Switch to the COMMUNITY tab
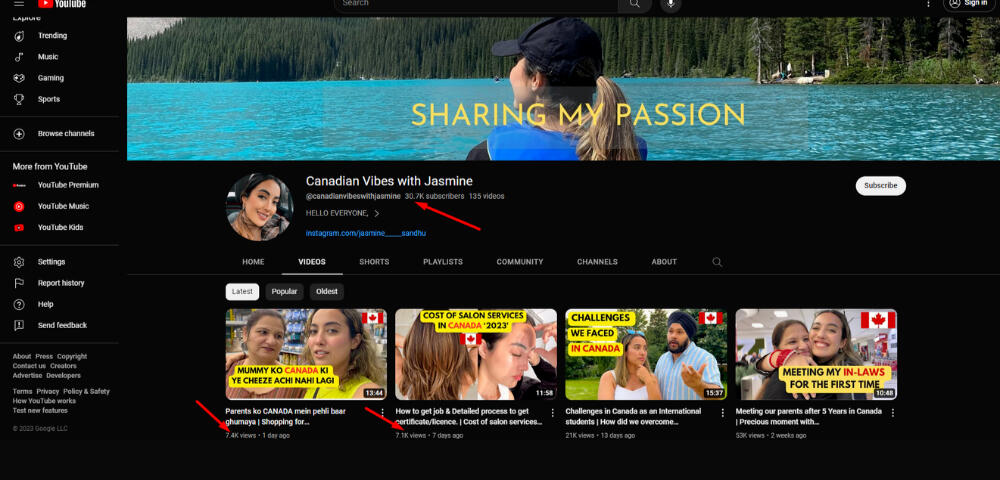1000x480 pixels. point(520,262)
